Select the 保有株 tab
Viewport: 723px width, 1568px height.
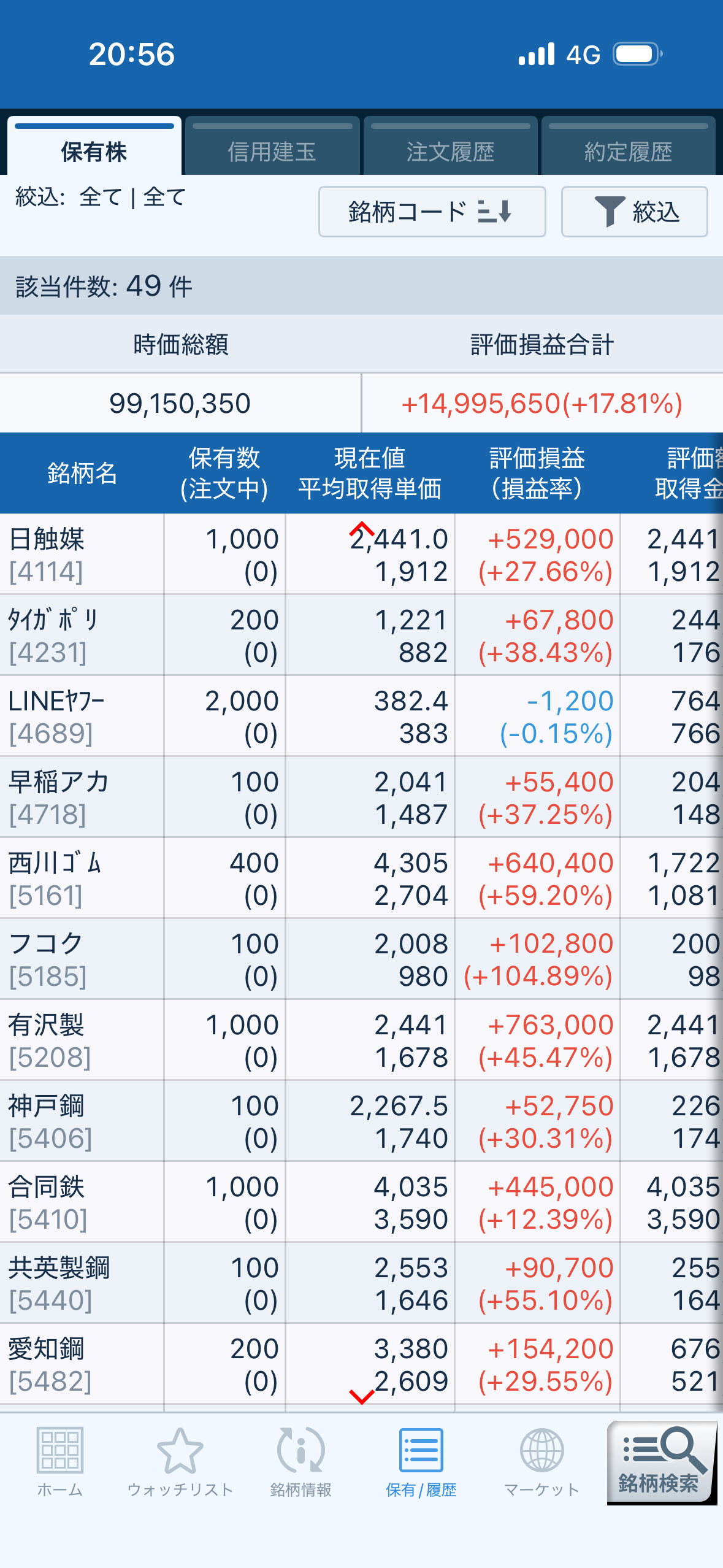(94, 152)
